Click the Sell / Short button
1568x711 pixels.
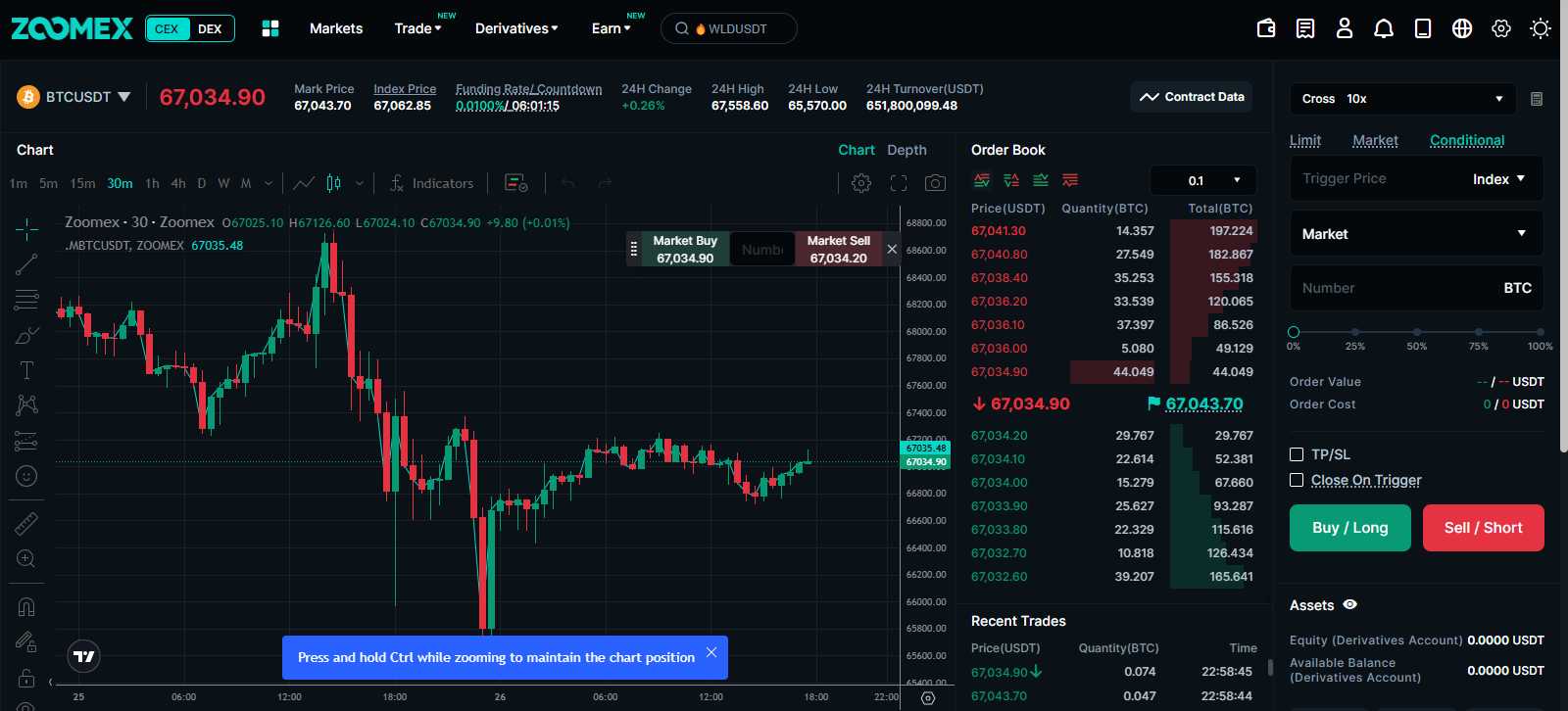pos(1484,528)
